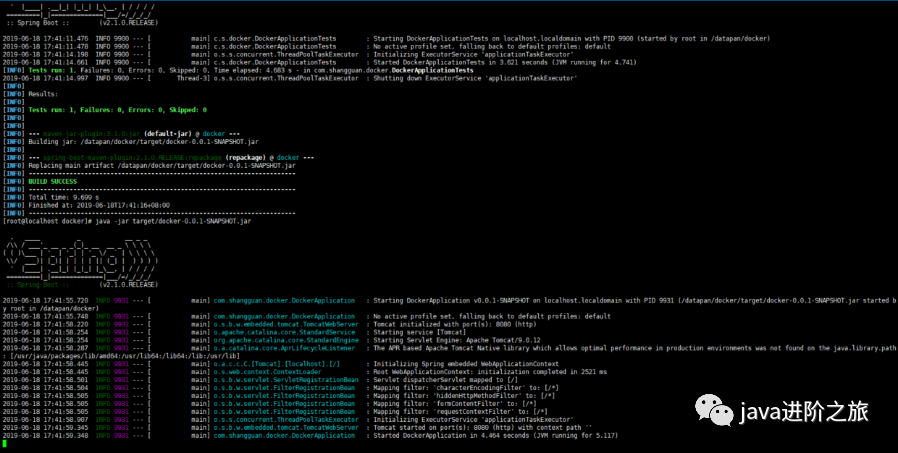This screenshot has width=898, height=453.
Task: Click 'Starting Servlet Engine: Apache Tomcat/9.0.12'
Action: pyautogui.click(x=457, y=340)
